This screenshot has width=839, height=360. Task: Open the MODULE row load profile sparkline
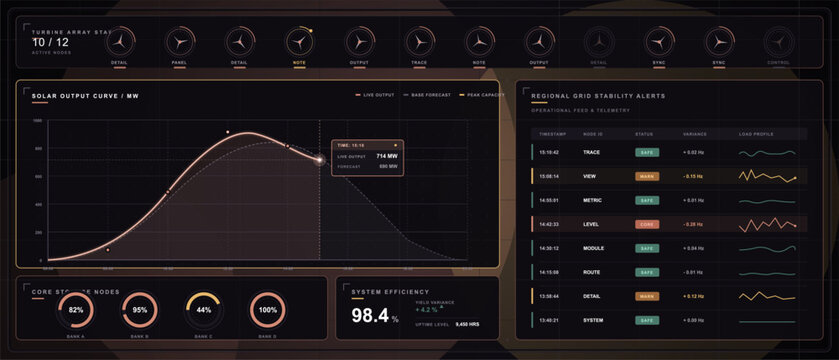767,249
